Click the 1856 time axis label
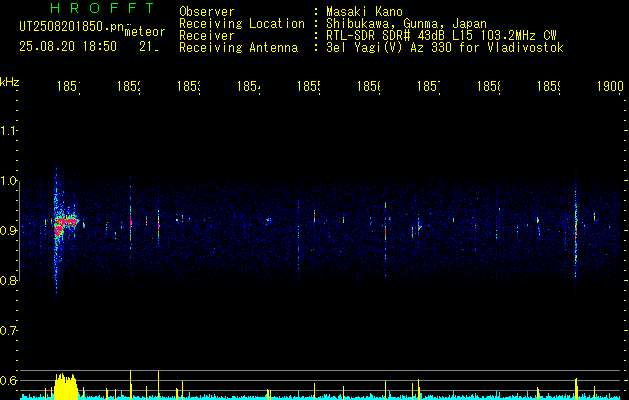 click(369, 87)
